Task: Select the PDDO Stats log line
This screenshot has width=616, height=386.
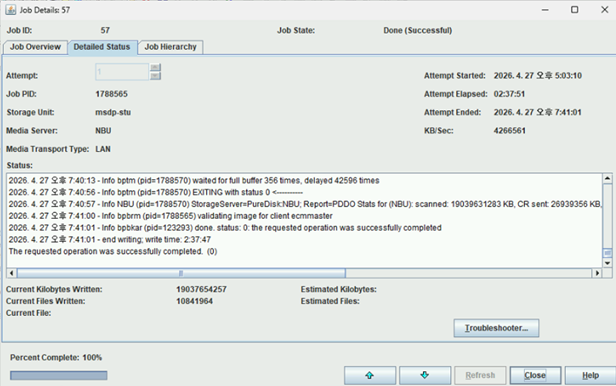Action: 305,204
